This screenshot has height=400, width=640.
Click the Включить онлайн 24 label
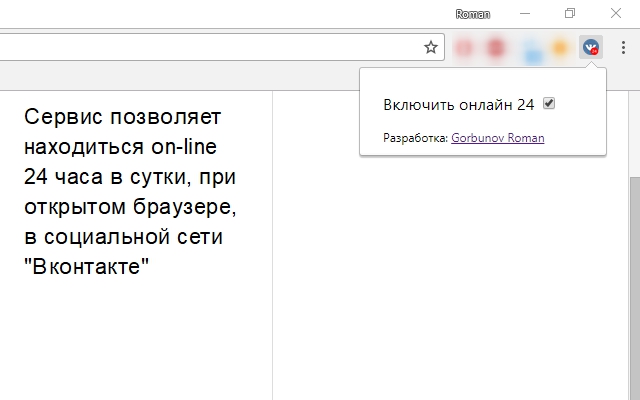click(459, 105)
